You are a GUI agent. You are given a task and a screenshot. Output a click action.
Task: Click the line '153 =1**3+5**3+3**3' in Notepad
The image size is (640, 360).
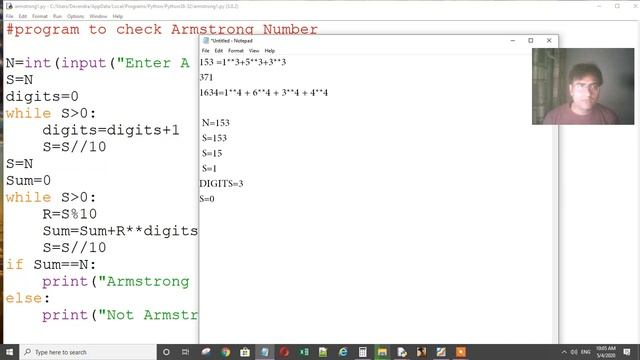(243, 62)
